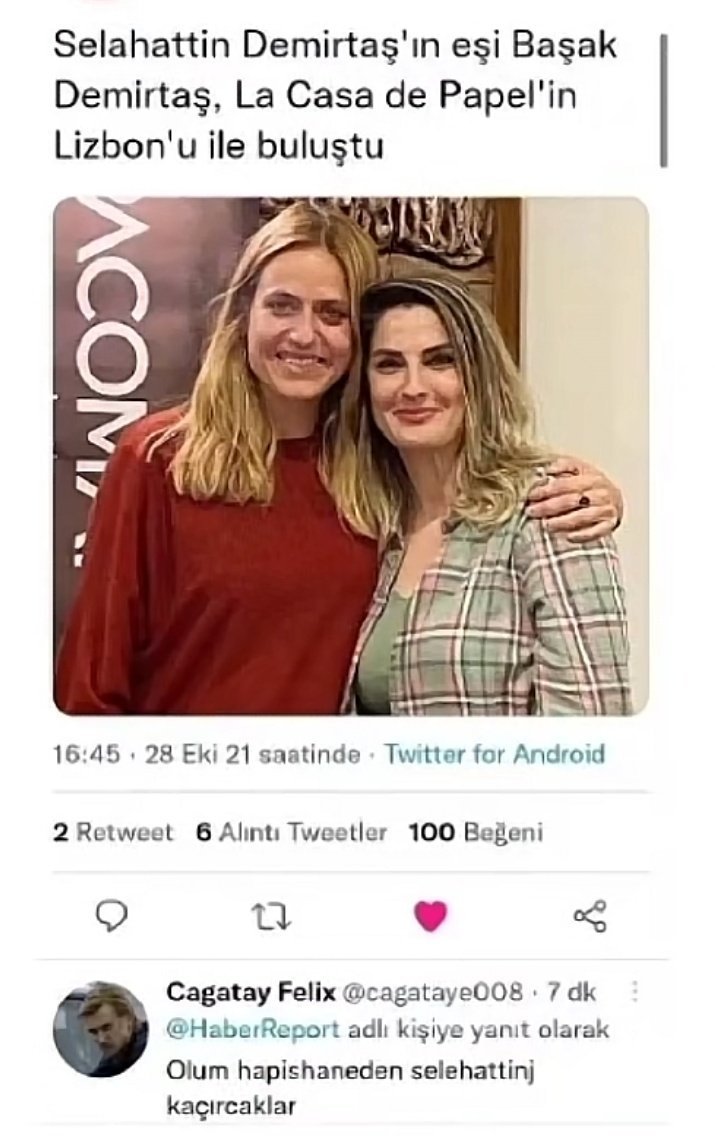The image size is (715, 1136).
Task: View the 2 Retweet list
Action: pyautogui.click(x=114, y=832)
